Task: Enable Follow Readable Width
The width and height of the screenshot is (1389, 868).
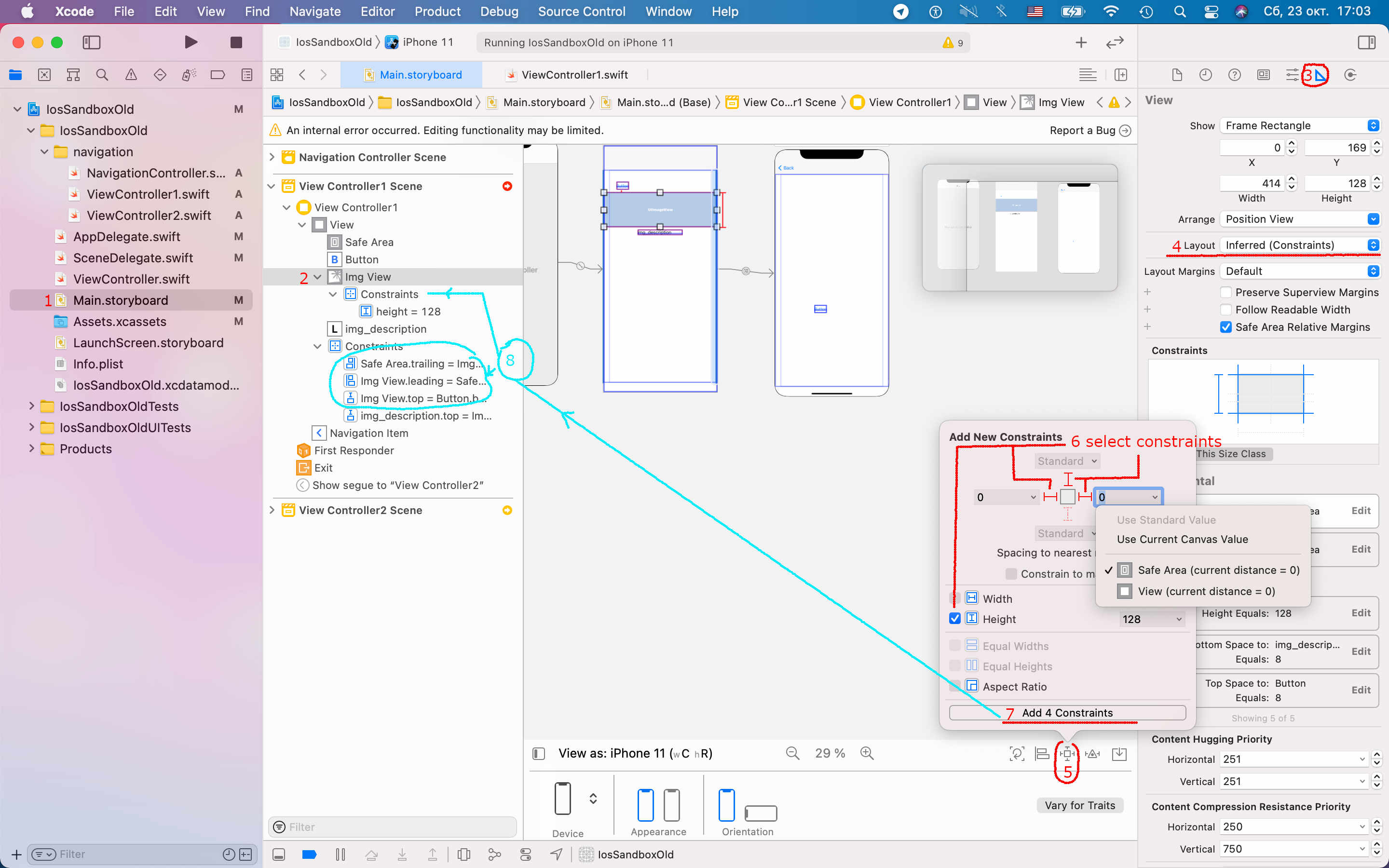Action: click(x=1226, y=310)
